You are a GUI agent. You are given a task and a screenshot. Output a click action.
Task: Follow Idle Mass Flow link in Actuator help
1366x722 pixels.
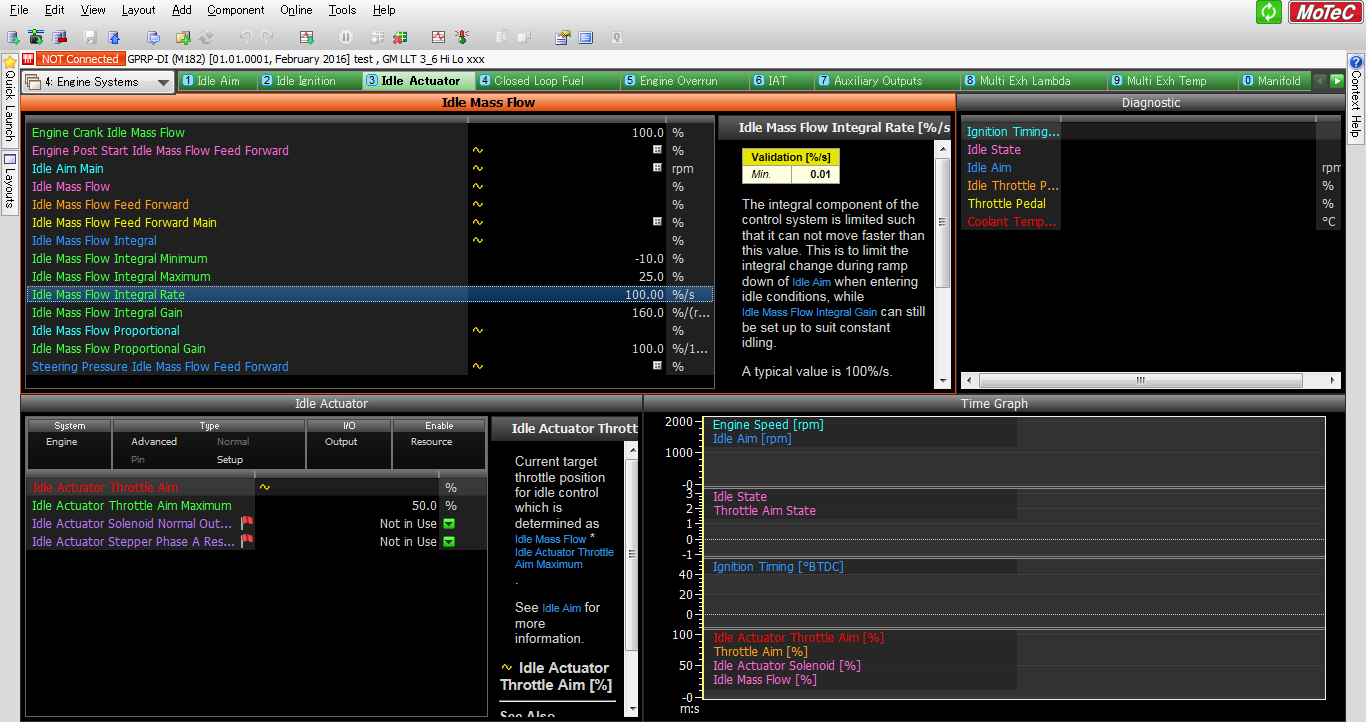point(550,539)
